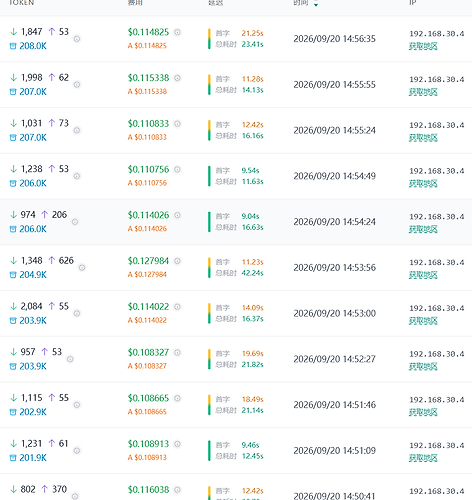Click 获取地区 link for 14:53:00 entry
This screenshot has height=500, width=472.
tap(423, 321)
